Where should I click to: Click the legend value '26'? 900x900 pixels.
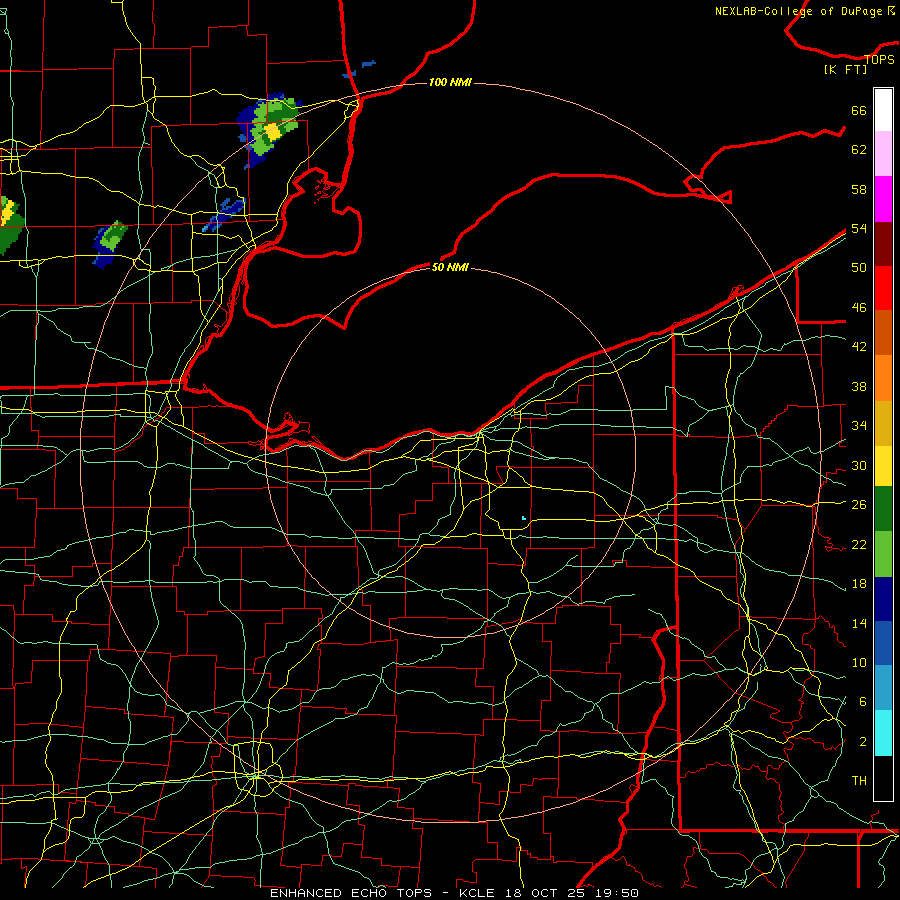click(859, 505)
